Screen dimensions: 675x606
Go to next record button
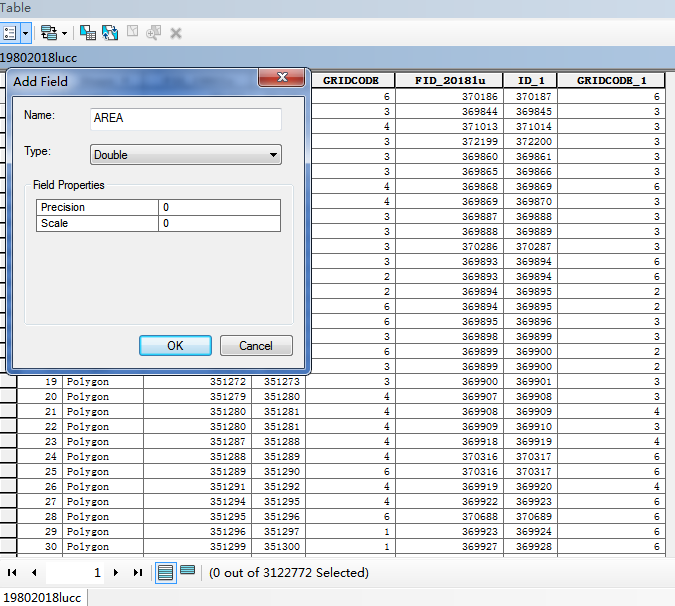pos(115,572)
